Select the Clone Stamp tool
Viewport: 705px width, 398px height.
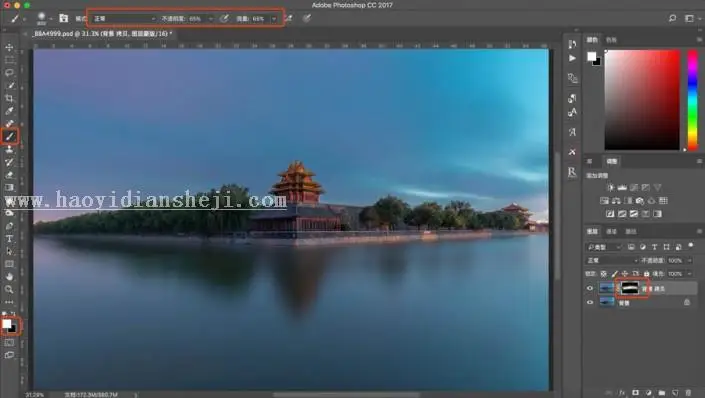point(9,149)
